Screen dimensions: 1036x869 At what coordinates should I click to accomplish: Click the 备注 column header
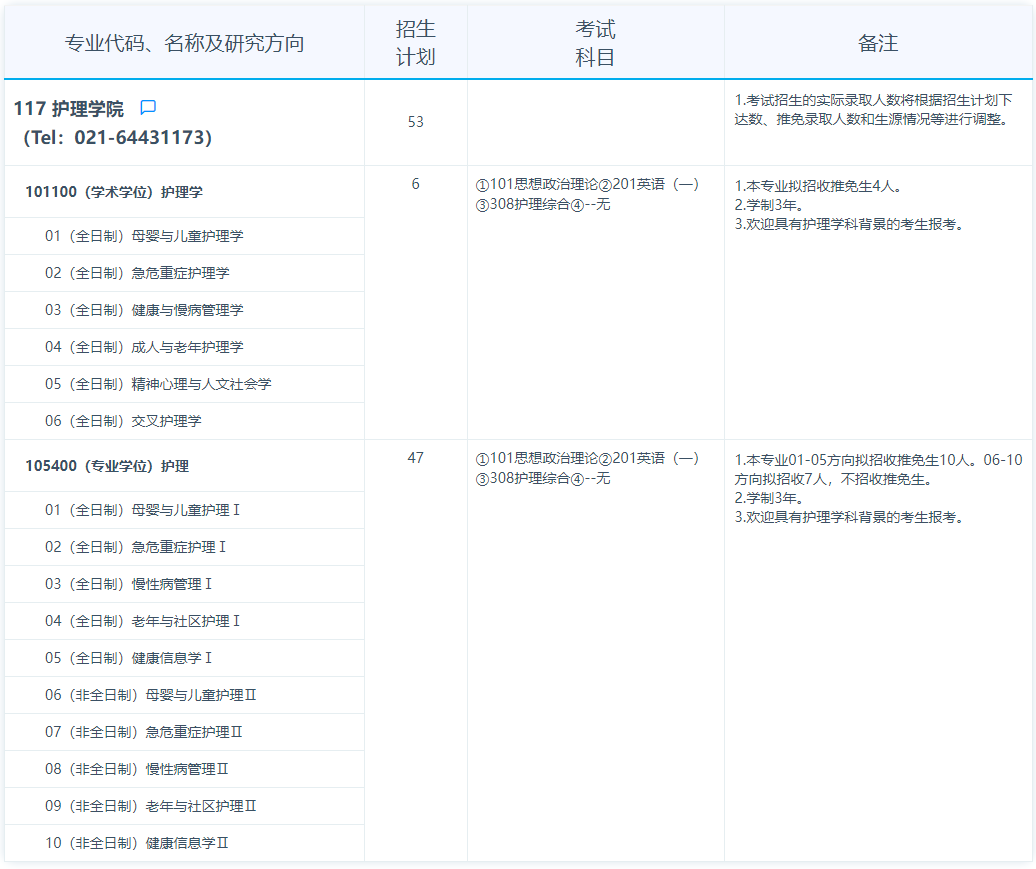(x=878, y=43)
